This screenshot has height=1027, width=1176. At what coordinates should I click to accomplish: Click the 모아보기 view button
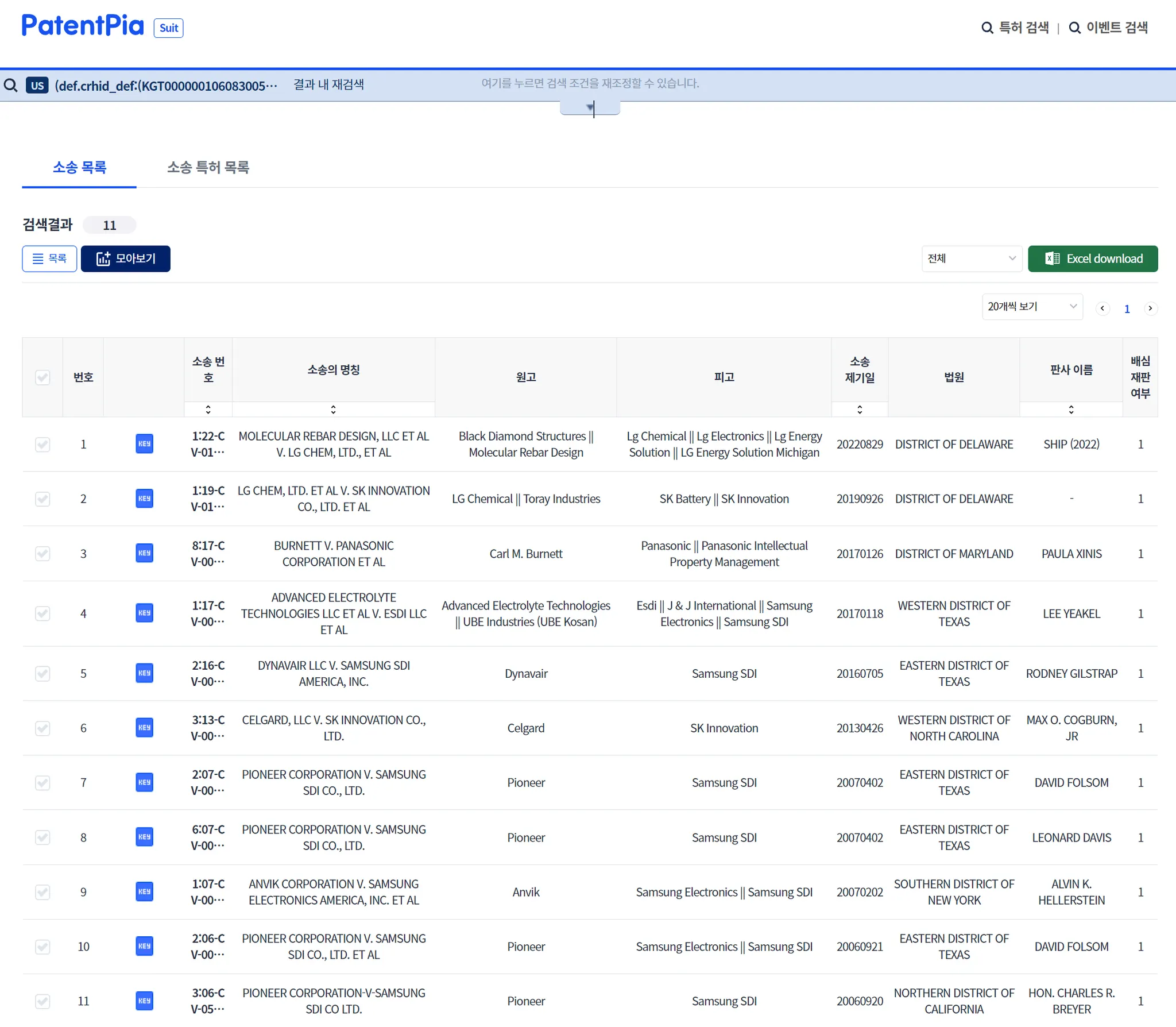[x=126, y=258]
